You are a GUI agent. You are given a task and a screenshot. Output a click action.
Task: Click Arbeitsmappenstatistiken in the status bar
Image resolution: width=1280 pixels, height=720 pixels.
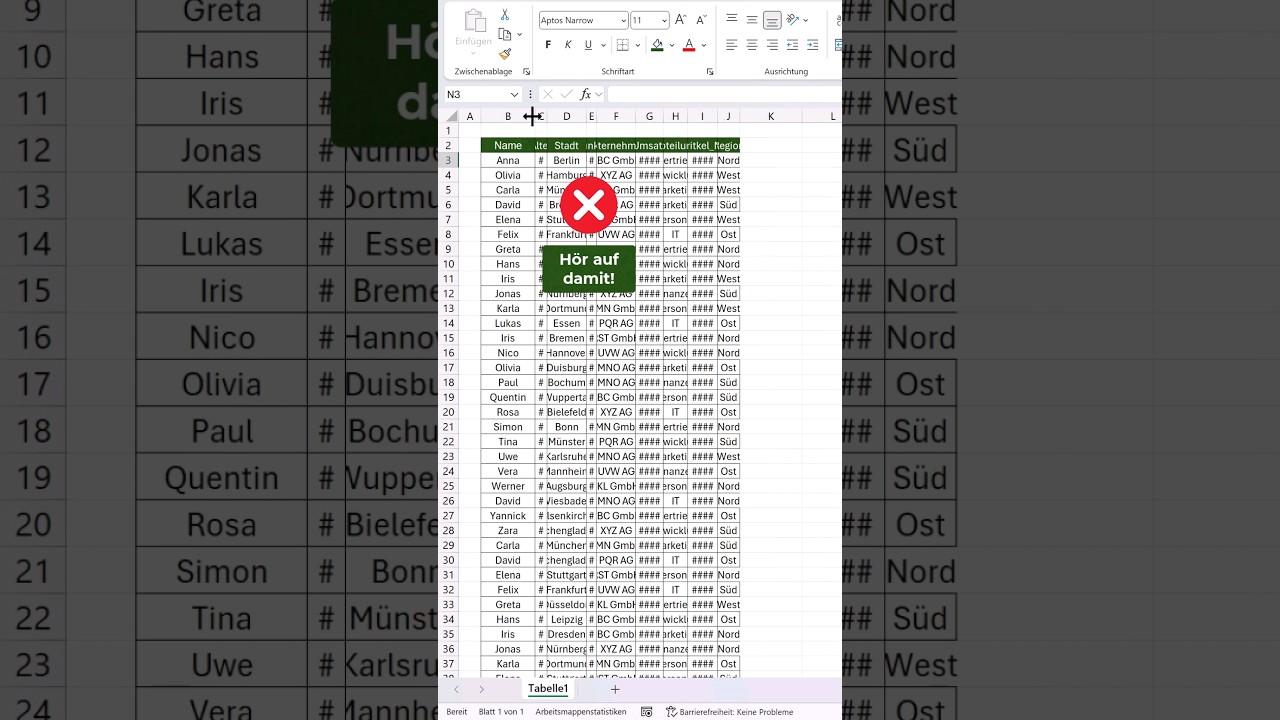pyautogui.click(x=581, y=712)
